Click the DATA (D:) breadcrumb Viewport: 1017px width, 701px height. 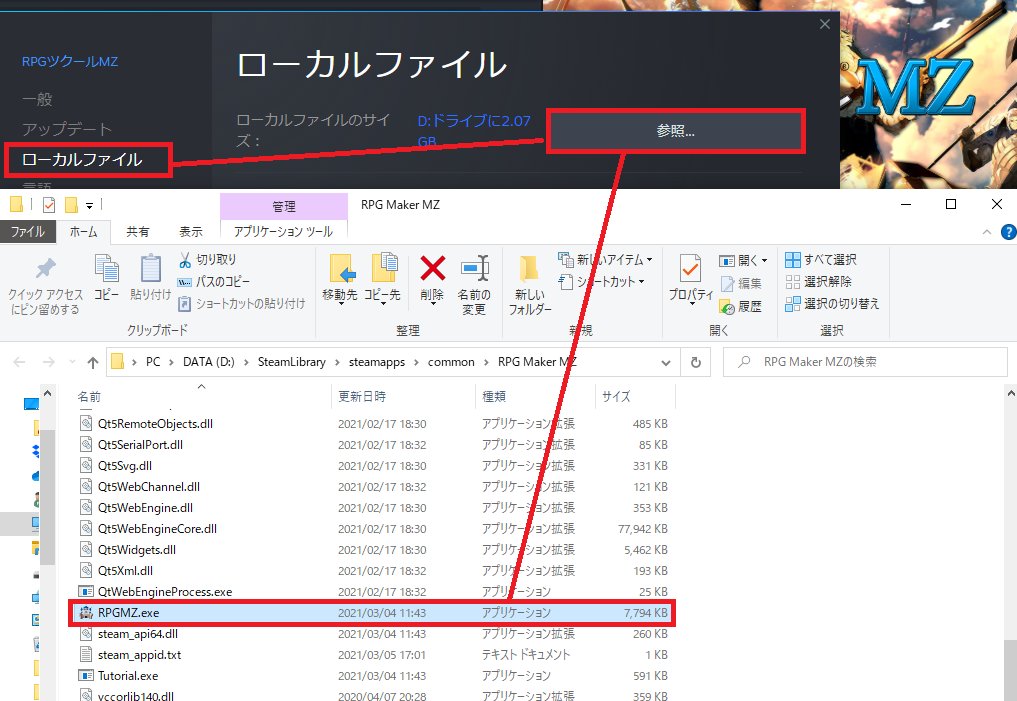coord(208,362)
